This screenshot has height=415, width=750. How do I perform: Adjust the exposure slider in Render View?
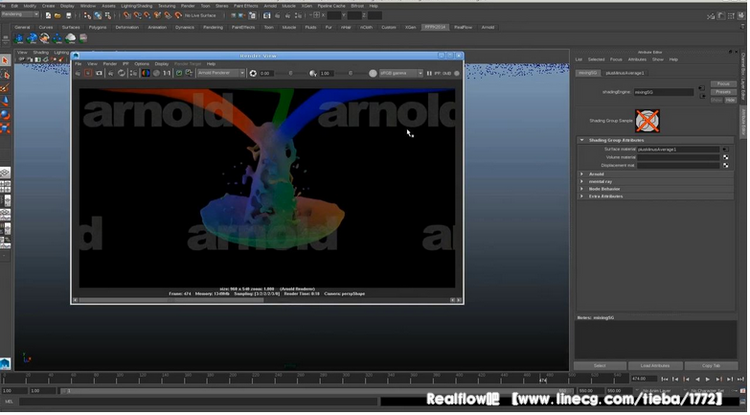[290, 73]
